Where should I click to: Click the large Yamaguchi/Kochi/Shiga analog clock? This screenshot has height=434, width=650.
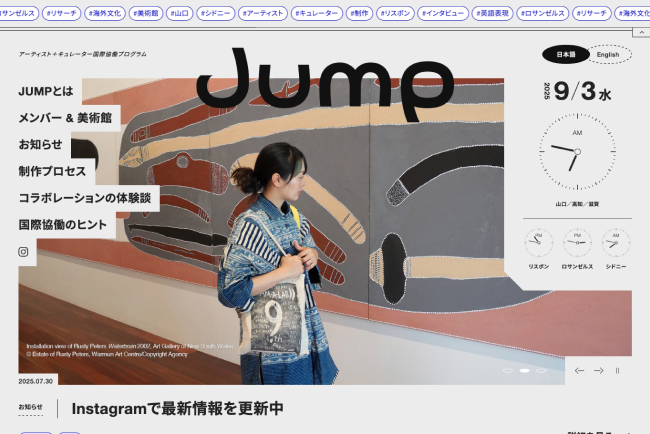click(577, 152)
